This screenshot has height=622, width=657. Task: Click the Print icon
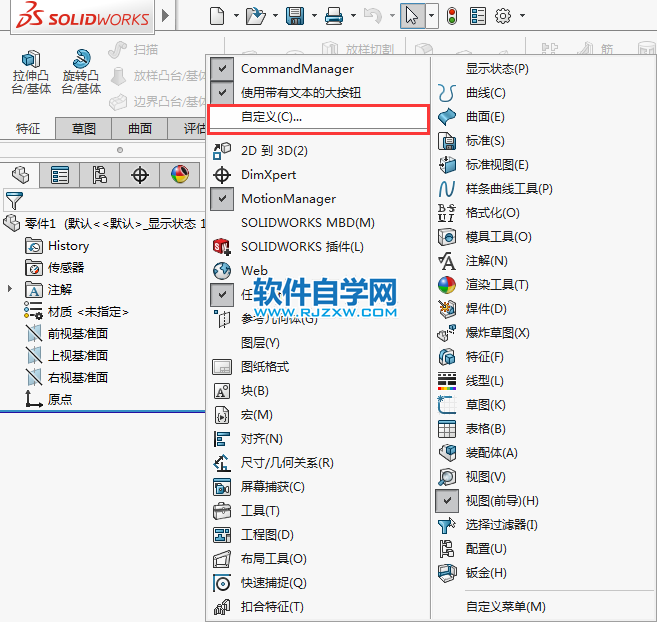point(334,16)
